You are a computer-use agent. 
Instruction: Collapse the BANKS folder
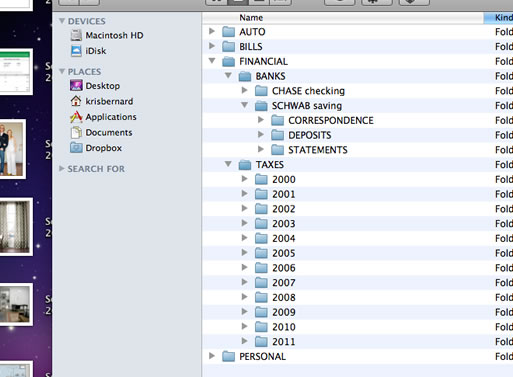click(x=228, y=76)
